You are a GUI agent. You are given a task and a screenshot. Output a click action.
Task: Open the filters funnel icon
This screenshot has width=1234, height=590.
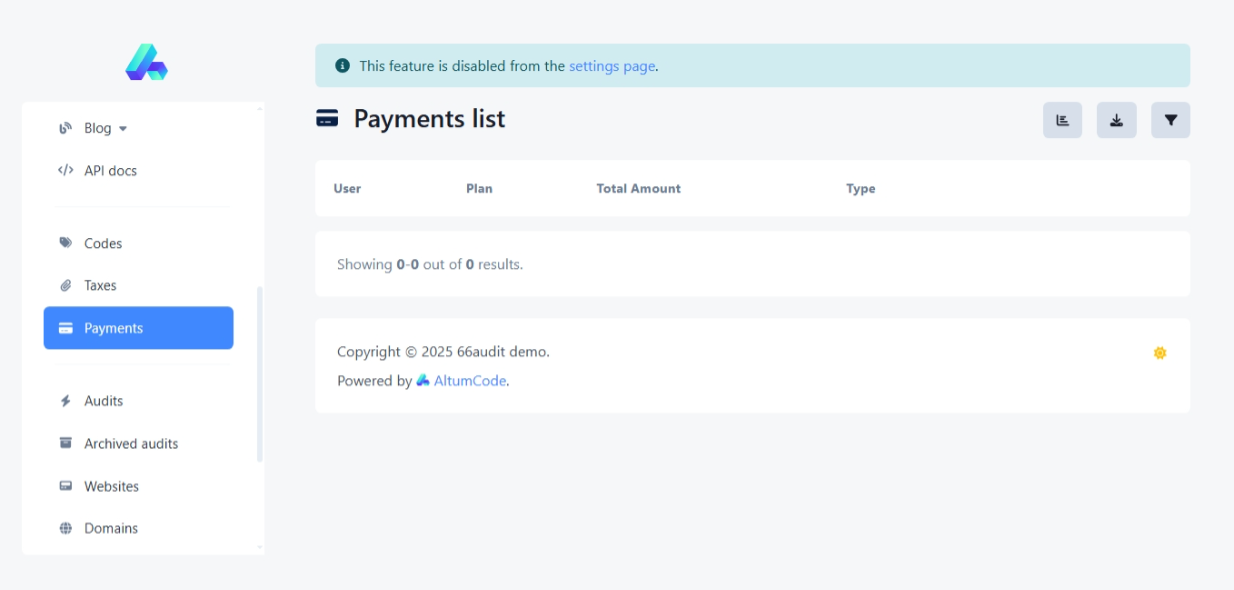(x=1170, y=120)
